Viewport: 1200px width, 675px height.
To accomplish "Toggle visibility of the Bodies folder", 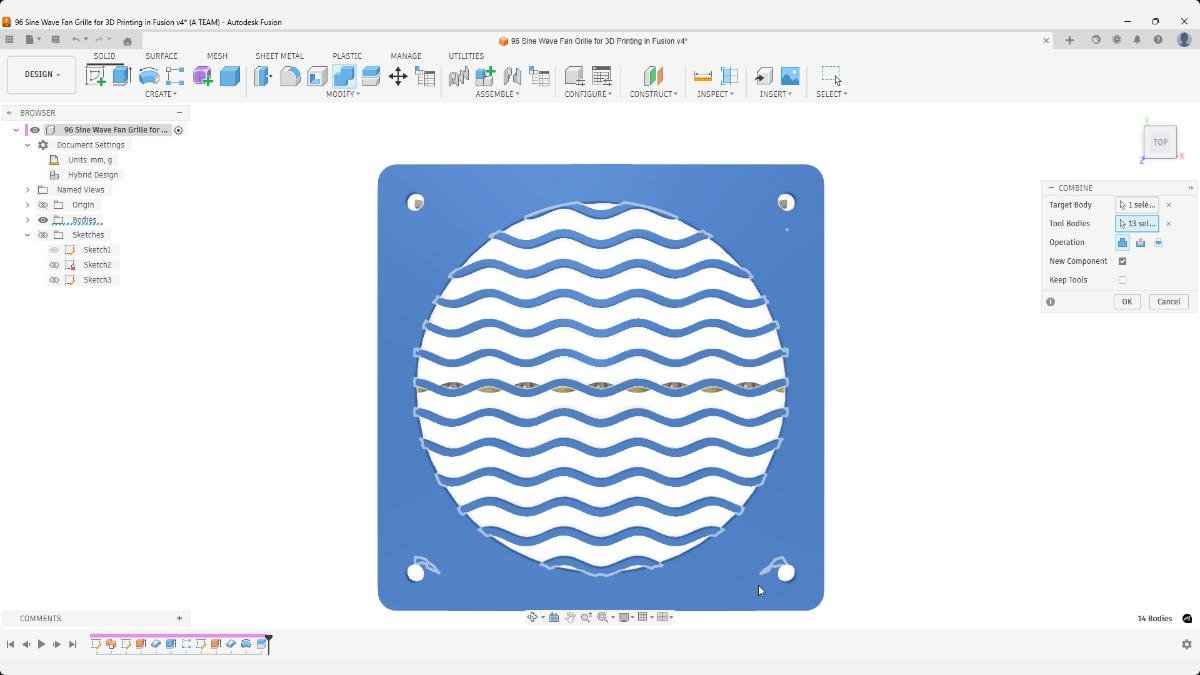I will pos(43,220).
